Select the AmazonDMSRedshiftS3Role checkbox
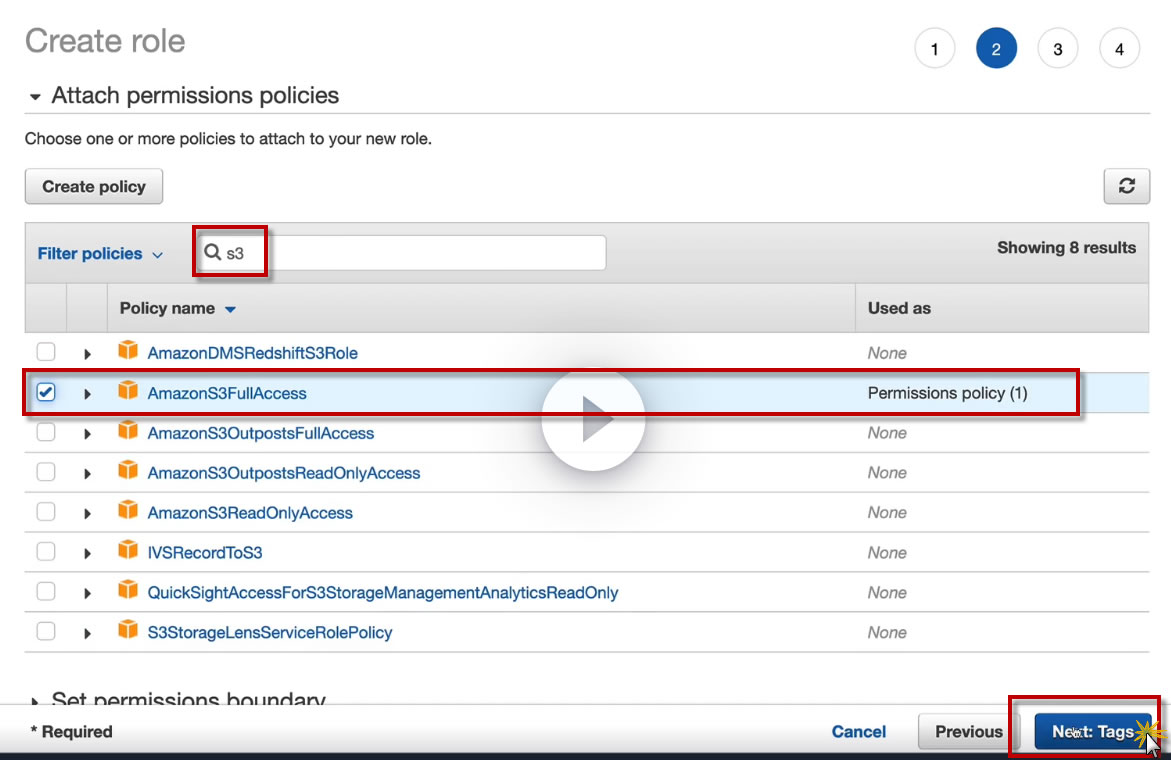The width and height of the screenshot is (1171, 760). tap(46, 352)
